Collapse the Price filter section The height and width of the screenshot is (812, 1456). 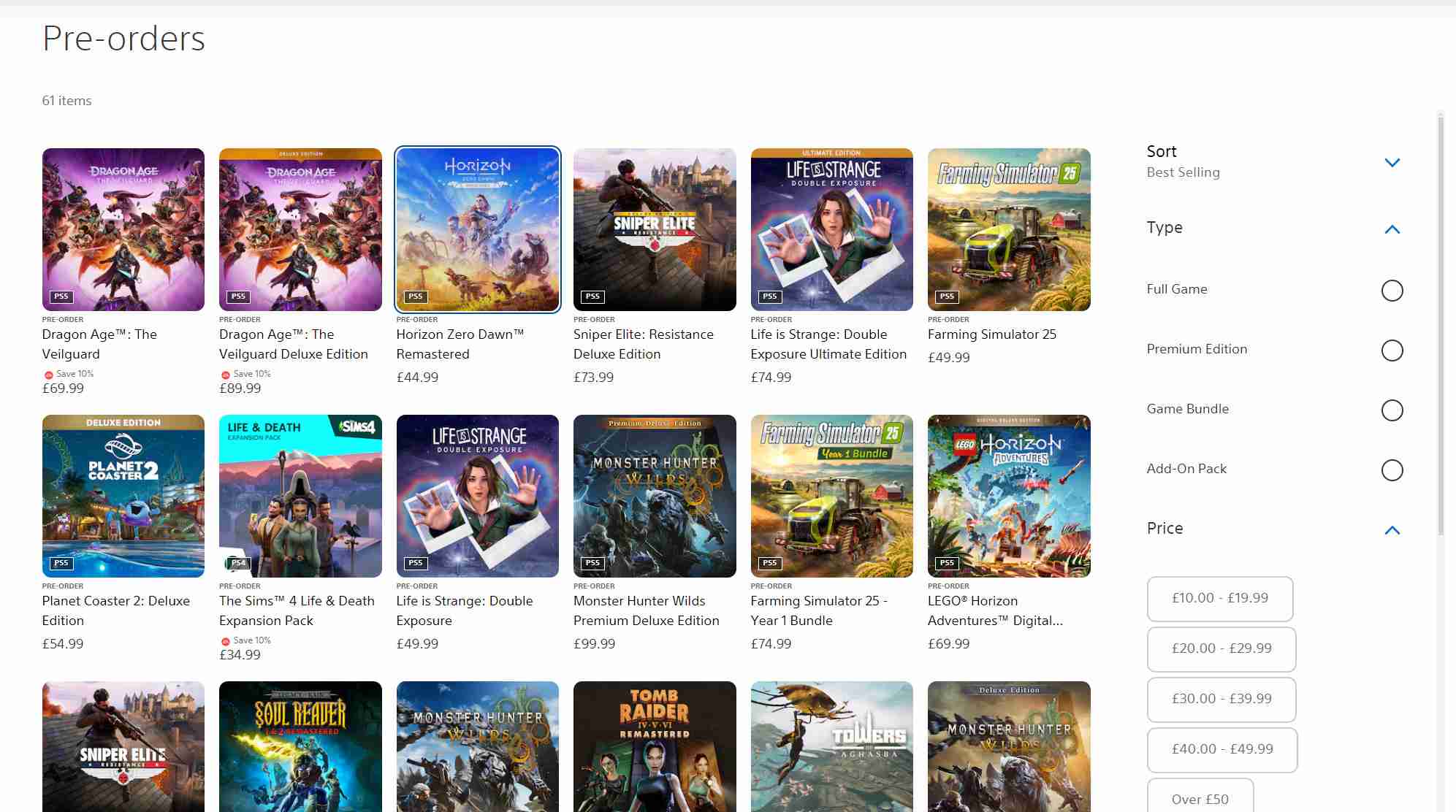[x=1392, y=530]
